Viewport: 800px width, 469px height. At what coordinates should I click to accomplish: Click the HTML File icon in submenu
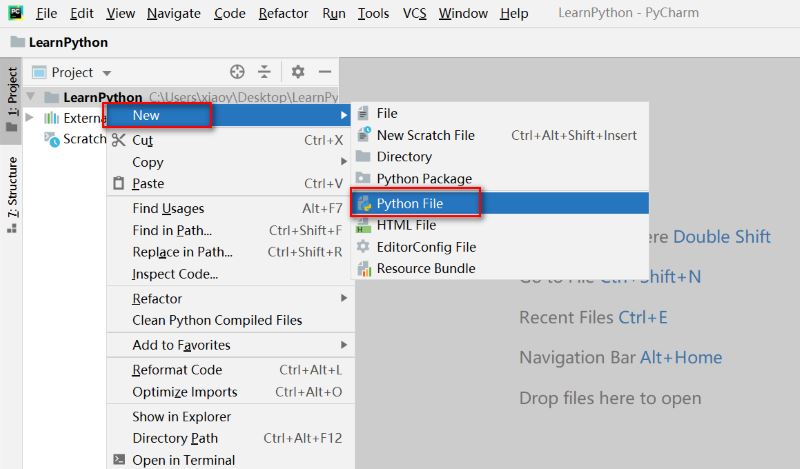(x=364, y=225)
